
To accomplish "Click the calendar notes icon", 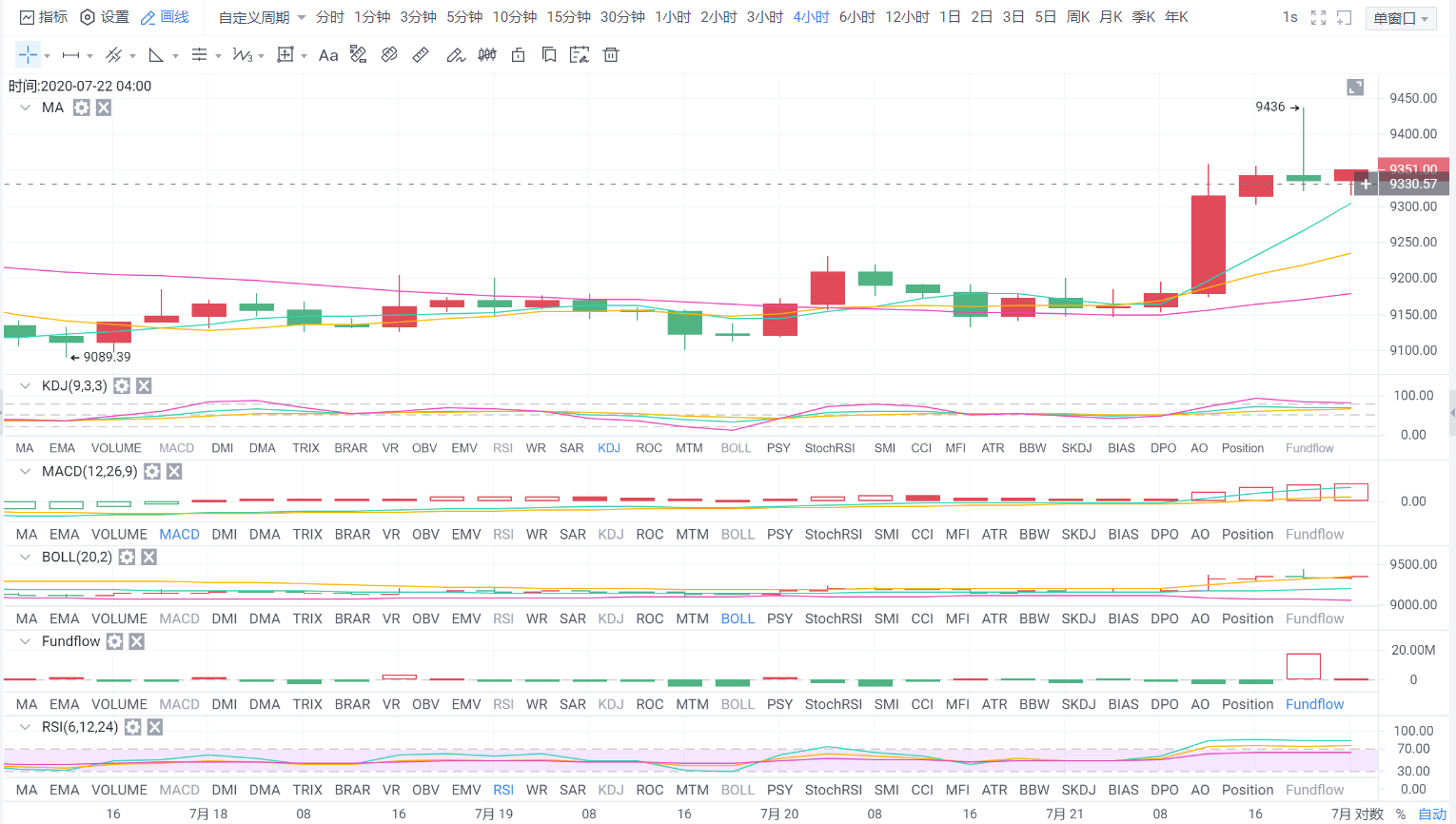I will point(579,55).
